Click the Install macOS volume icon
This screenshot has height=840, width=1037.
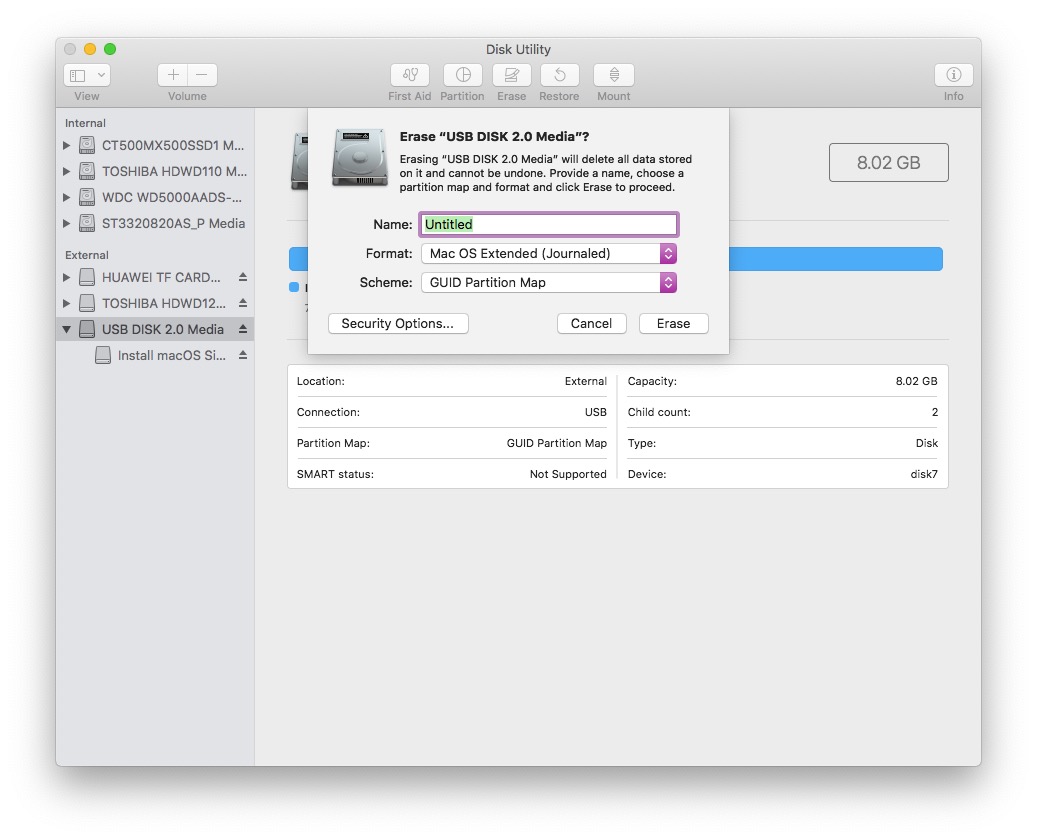point(103,355)
